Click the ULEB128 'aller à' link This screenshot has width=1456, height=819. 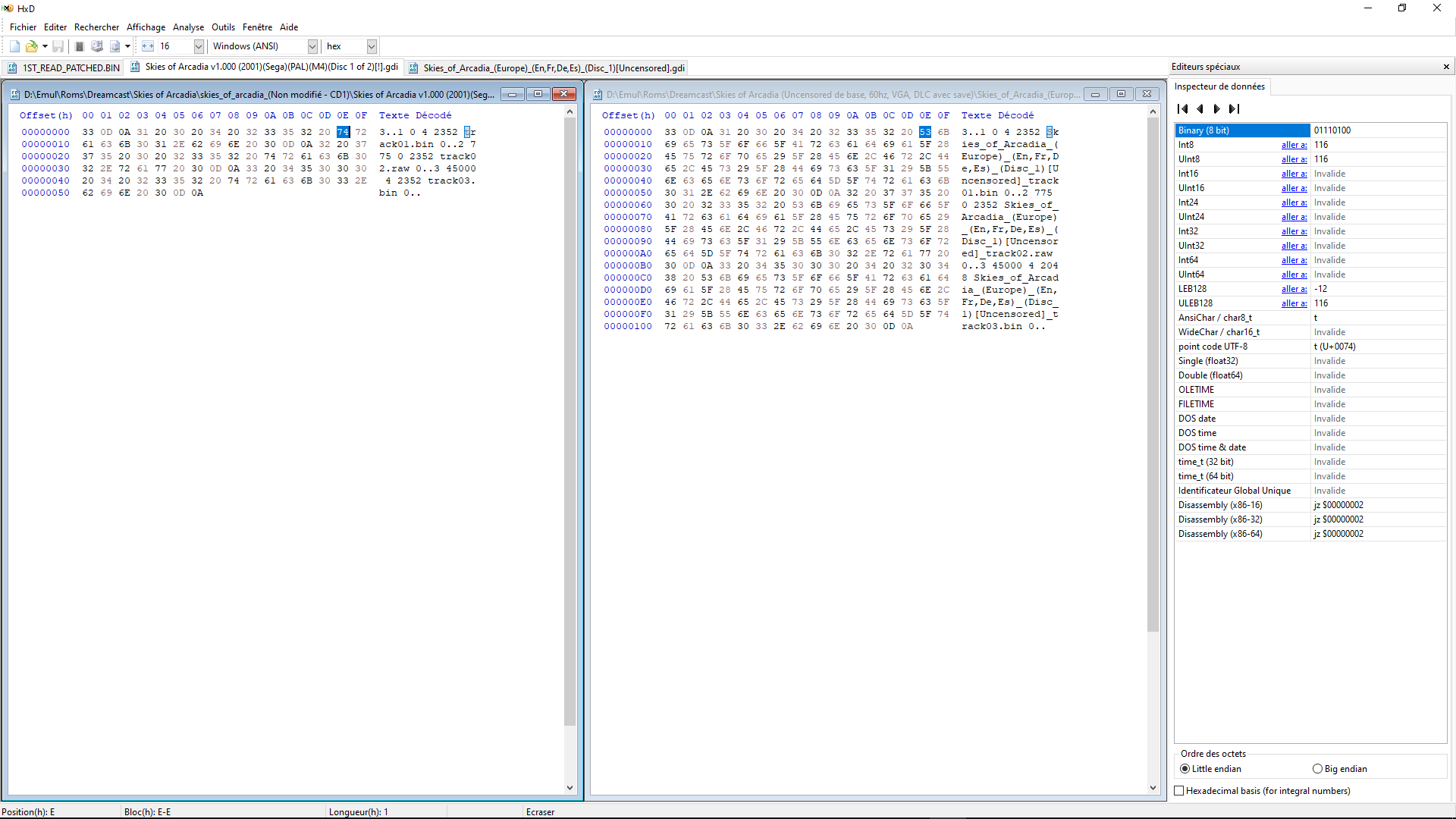pos(1294,303)
